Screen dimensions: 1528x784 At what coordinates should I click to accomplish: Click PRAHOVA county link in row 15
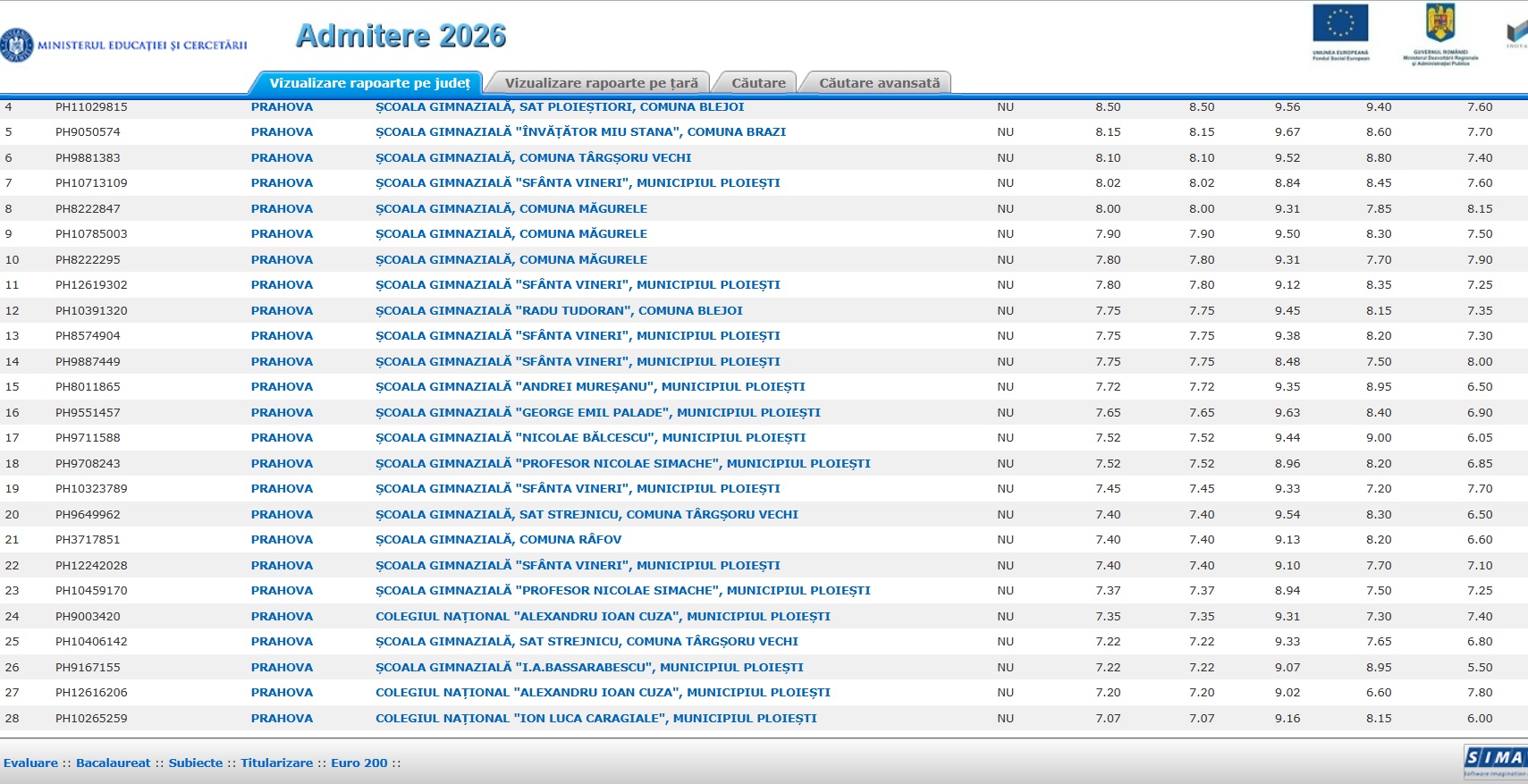coord(282,386)
